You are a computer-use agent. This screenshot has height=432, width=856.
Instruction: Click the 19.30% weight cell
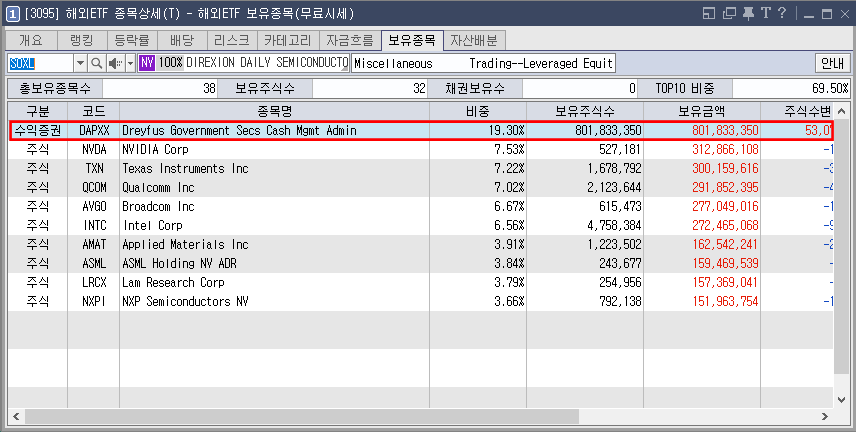(x=478, y=131)
